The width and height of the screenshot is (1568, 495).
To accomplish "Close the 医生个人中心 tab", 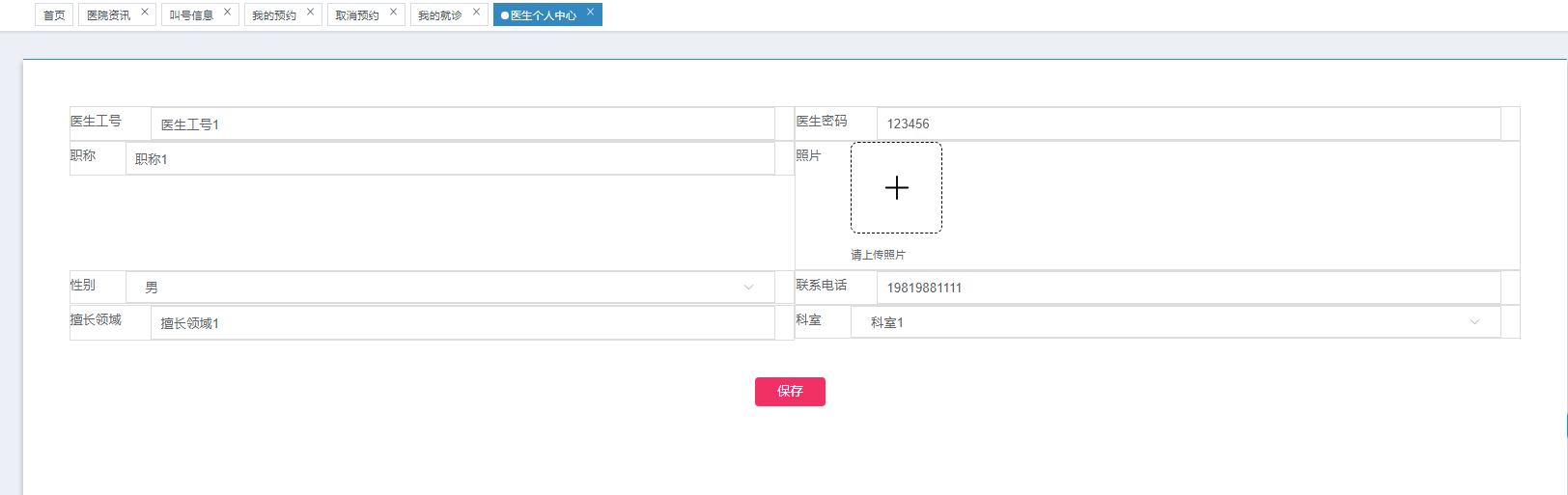I will pyautogui.click(x=591, y=12).
